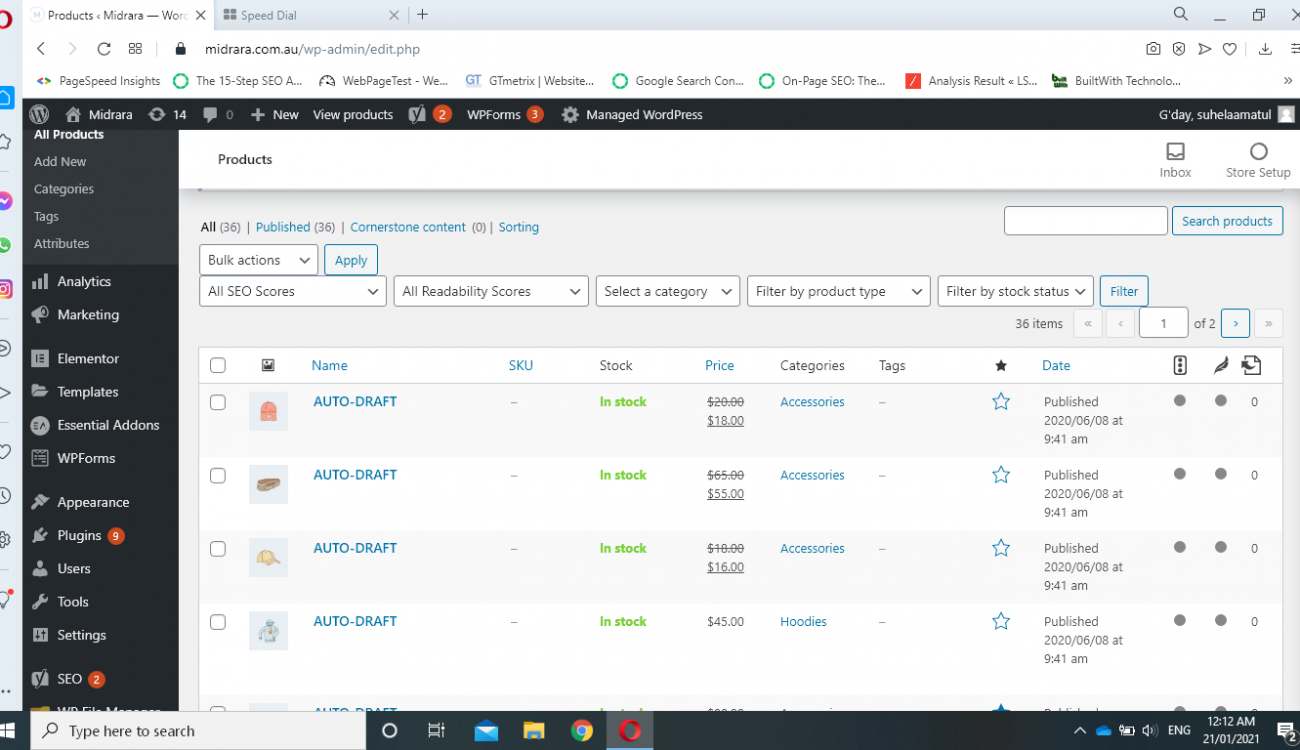
Task: Check the first Accessories product at $18.00
Action: [218, 402]
